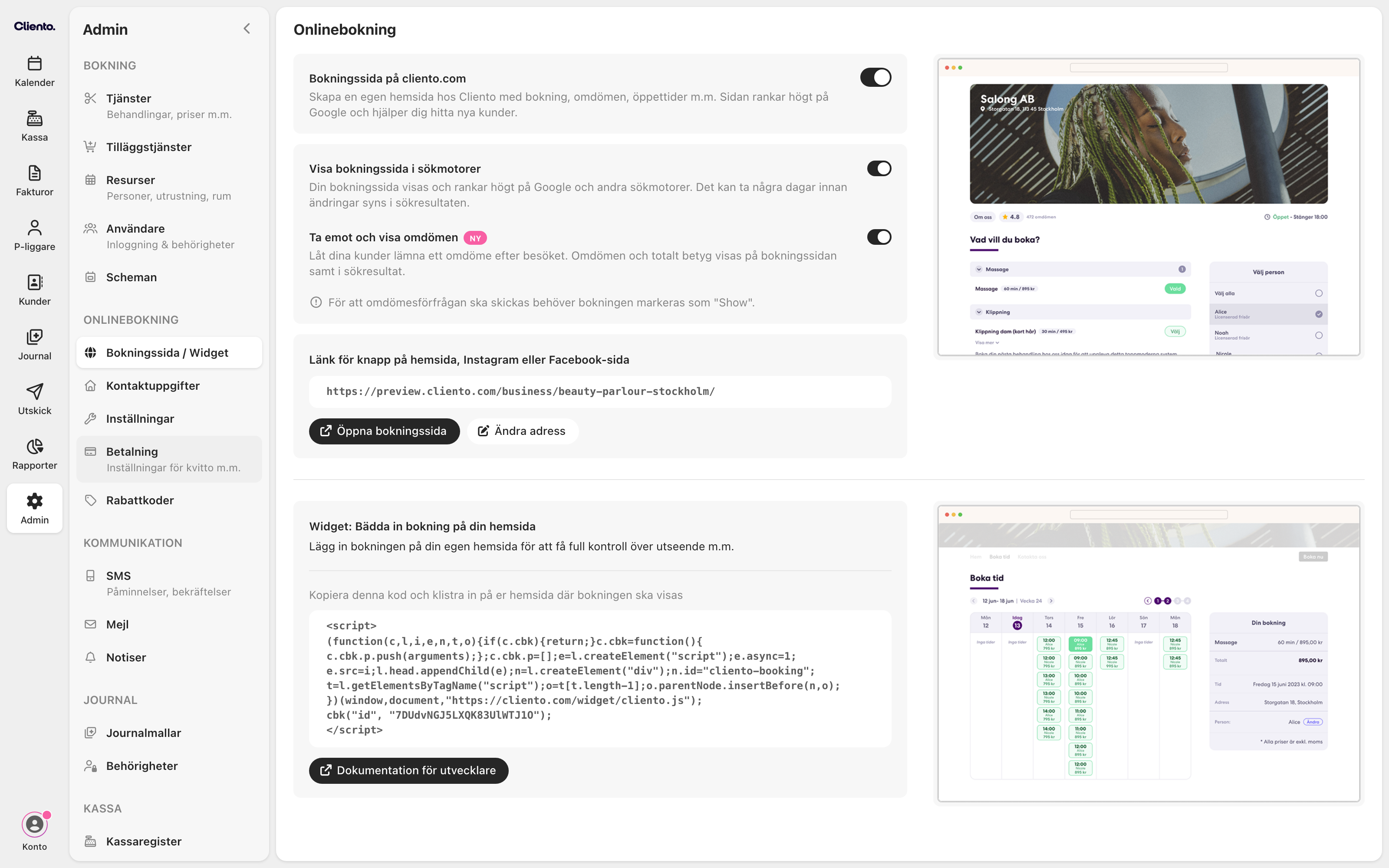This screenshot has width=1389, height=868.
Task: Click the info icon before omdömesförfrågan note
Action: [x=316, y=302]
